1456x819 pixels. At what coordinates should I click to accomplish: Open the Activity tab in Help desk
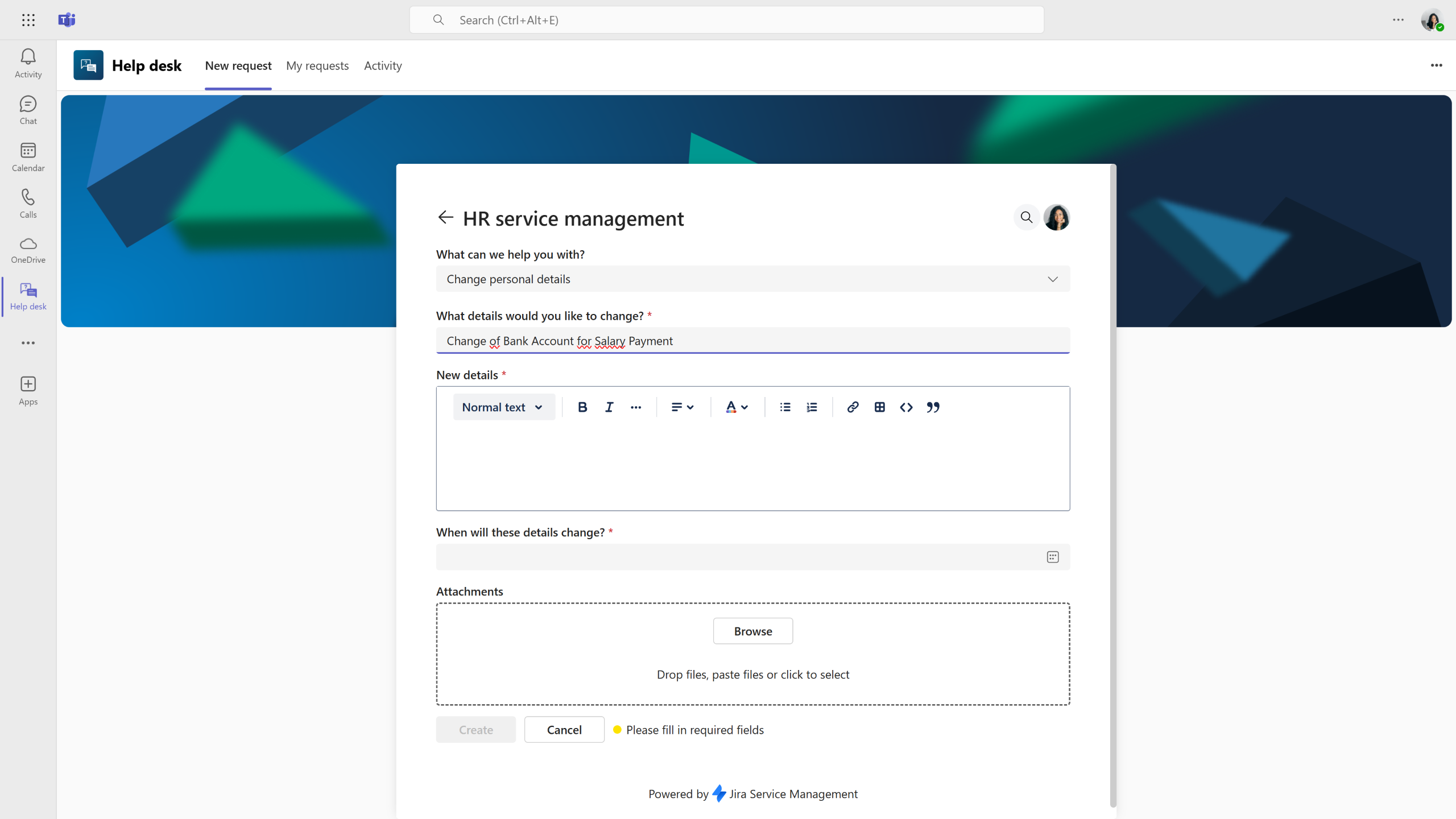(383, 65)
